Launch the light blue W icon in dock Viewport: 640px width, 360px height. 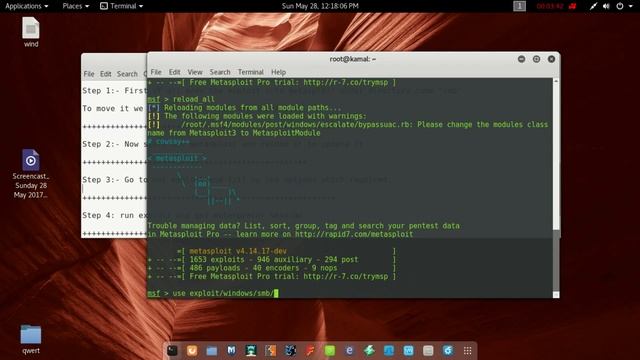click(x=409, y=351)
